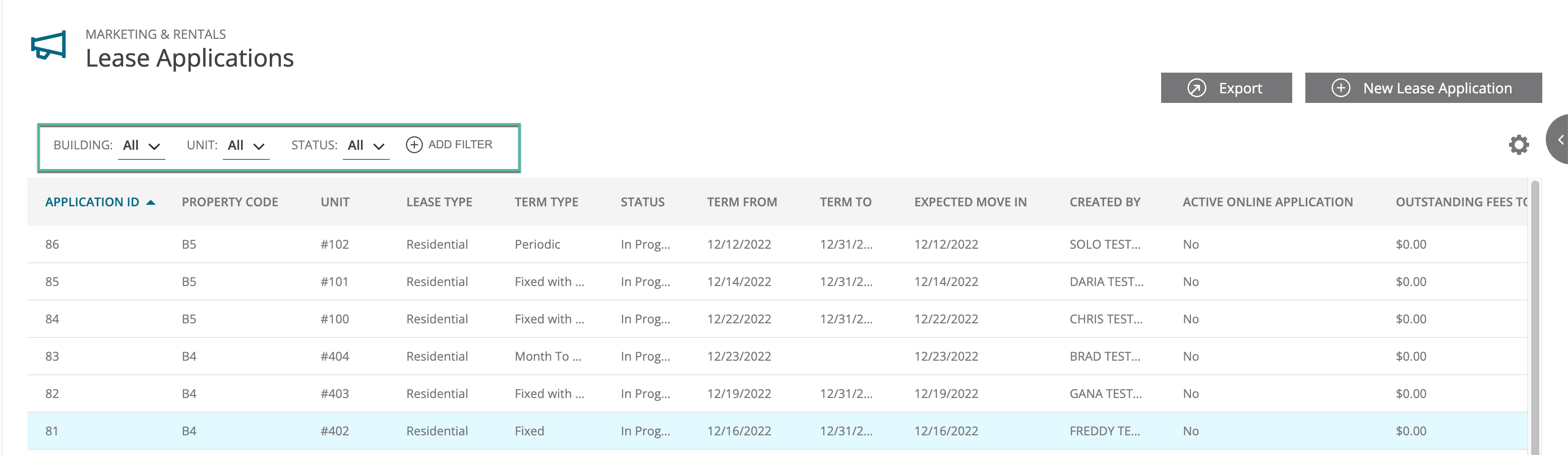Click unit #403 cell
1568x455 pixels.
[x=335, y=394]
